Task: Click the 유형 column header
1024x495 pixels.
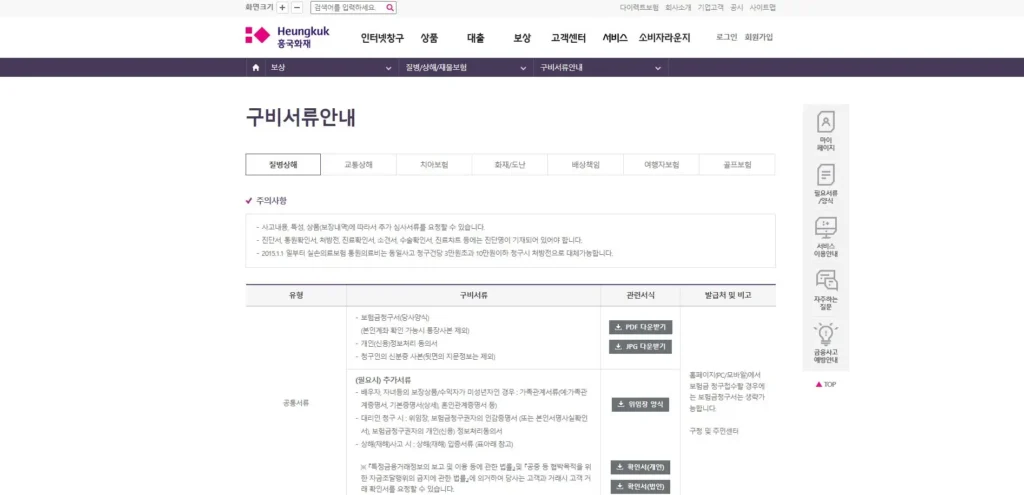Action: pyautogui.click(x=296, y=295)
